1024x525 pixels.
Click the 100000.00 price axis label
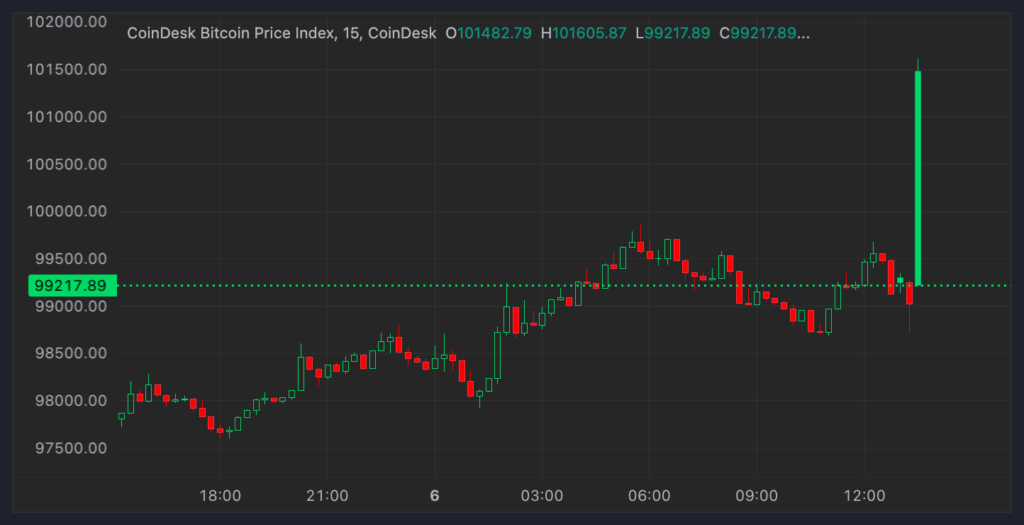[70, 211]
